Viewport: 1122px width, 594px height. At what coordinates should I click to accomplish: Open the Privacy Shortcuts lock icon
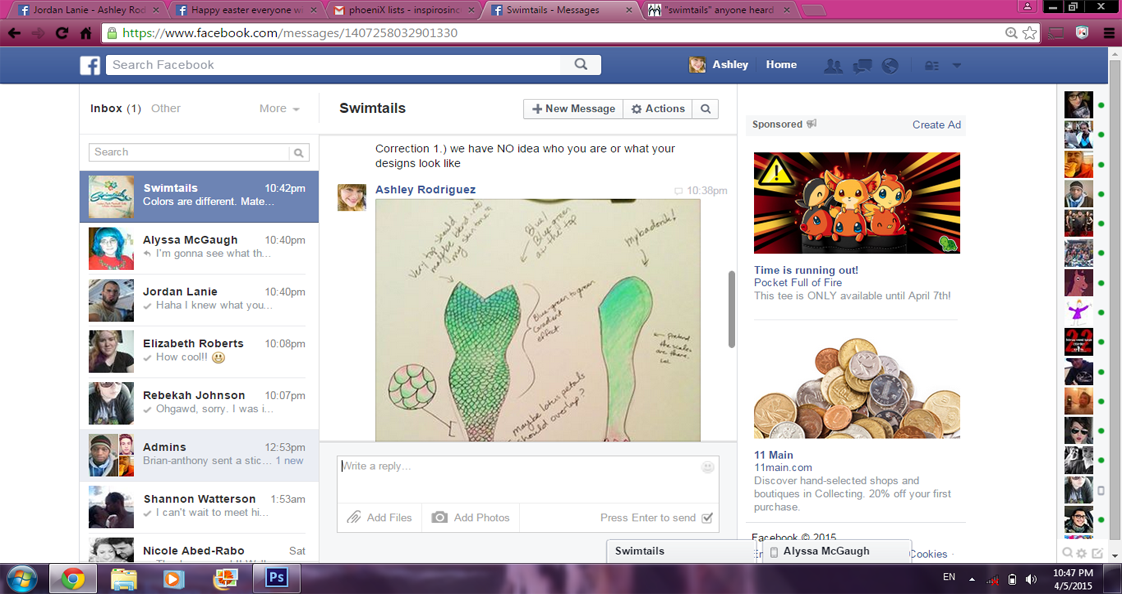[932, 65]
